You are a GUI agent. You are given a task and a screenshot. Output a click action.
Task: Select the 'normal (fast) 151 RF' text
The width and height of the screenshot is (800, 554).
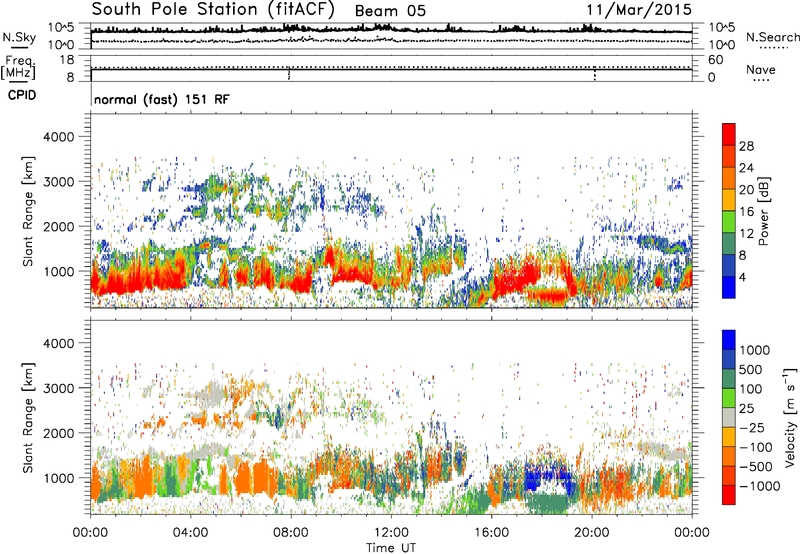click(x=162, y=99)
